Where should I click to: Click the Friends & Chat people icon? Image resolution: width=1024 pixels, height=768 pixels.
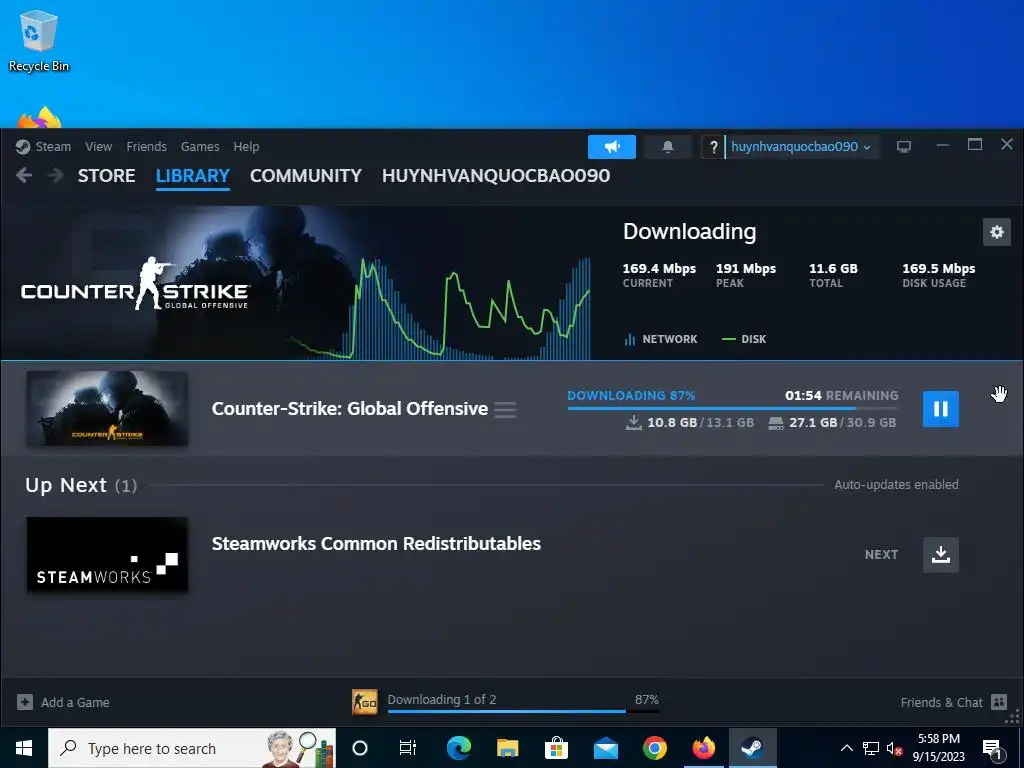pos(999,702)
